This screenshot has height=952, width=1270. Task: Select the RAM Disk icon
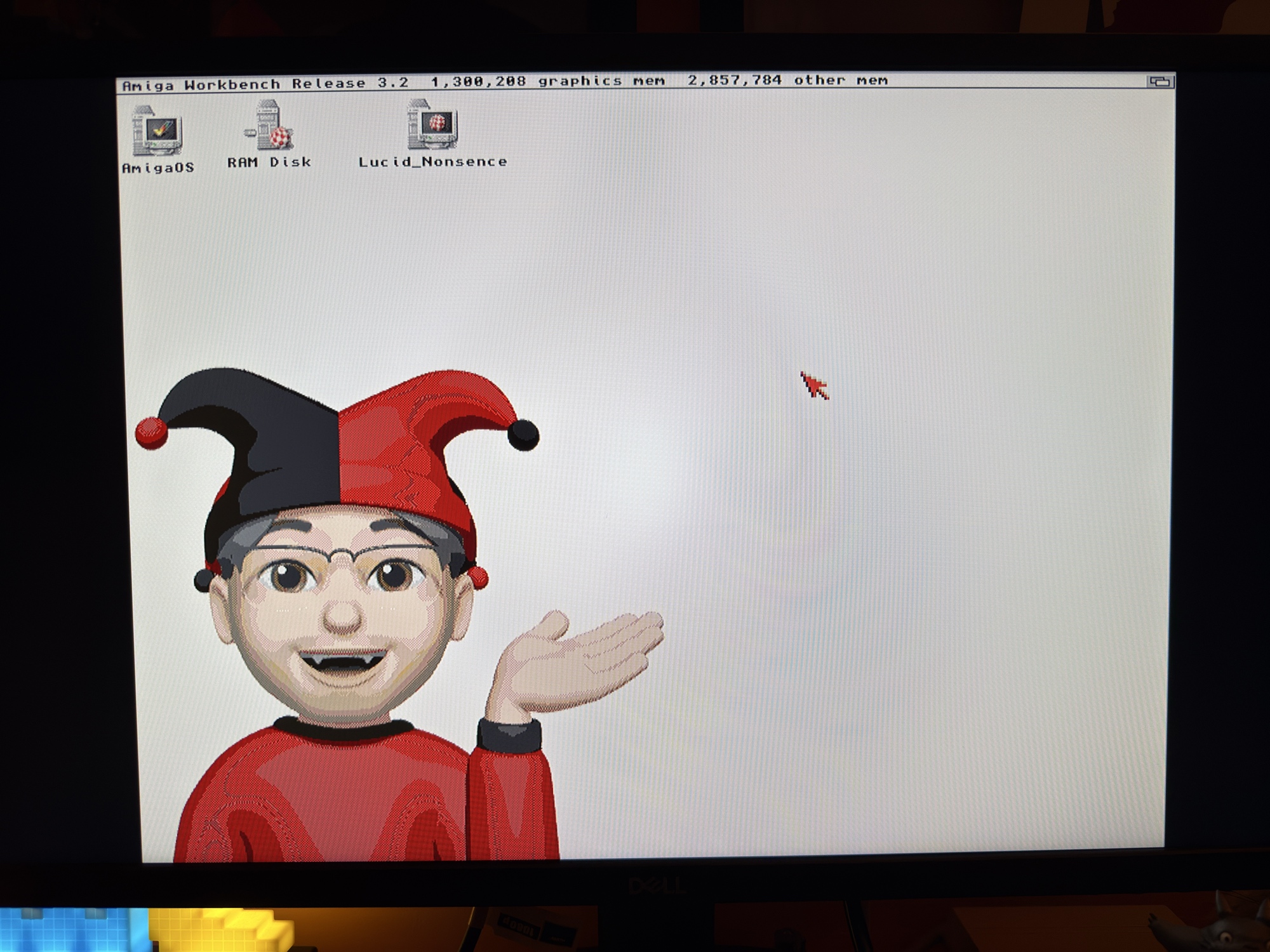pyautogui.click(x=270, y=126)
